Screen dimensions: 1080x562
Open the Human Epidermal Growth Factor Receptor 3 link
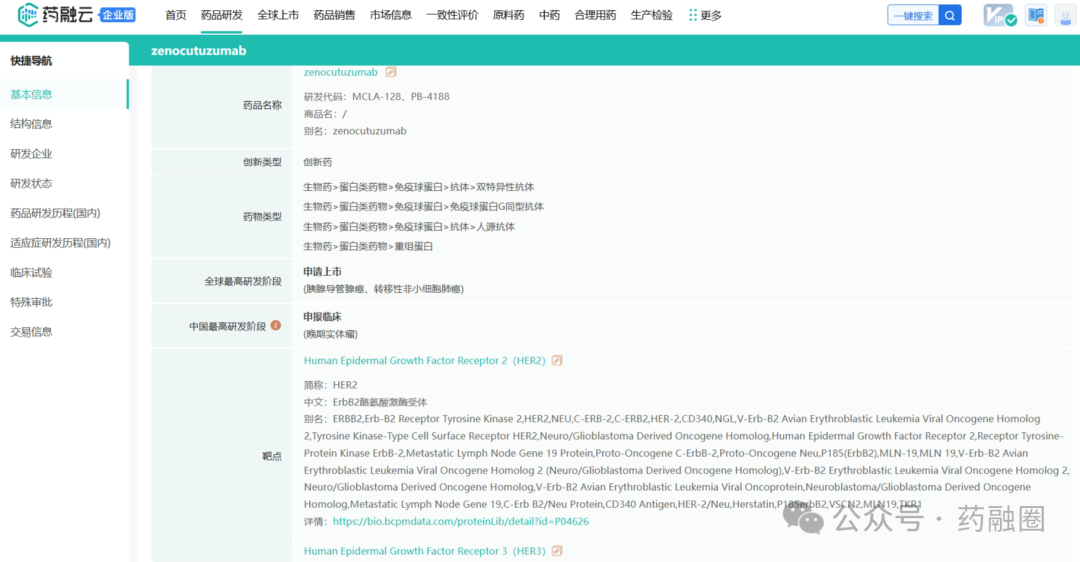point(424,551)
